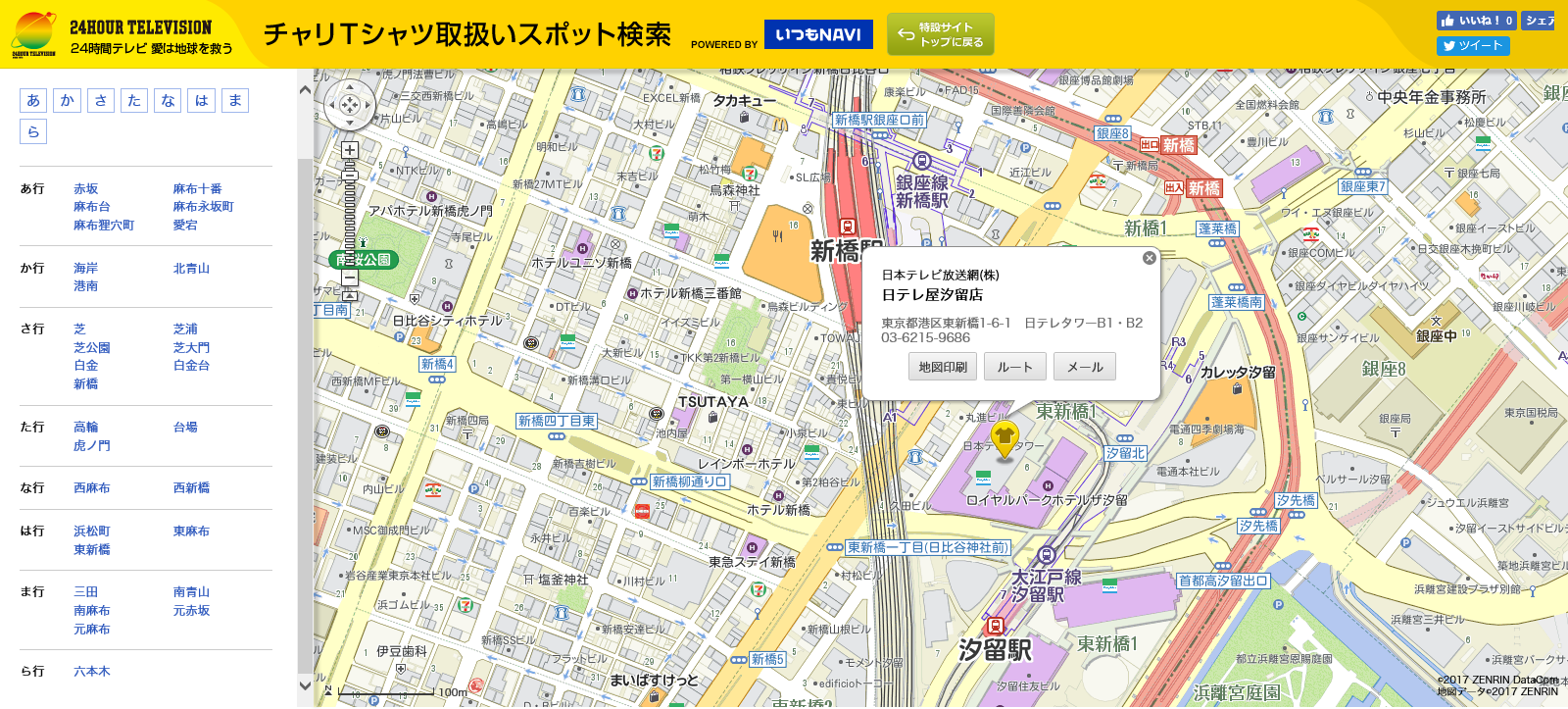Click the 新橋柳通り口 bus stop label
Screen dimensions: 1568x709
[690, 481]
